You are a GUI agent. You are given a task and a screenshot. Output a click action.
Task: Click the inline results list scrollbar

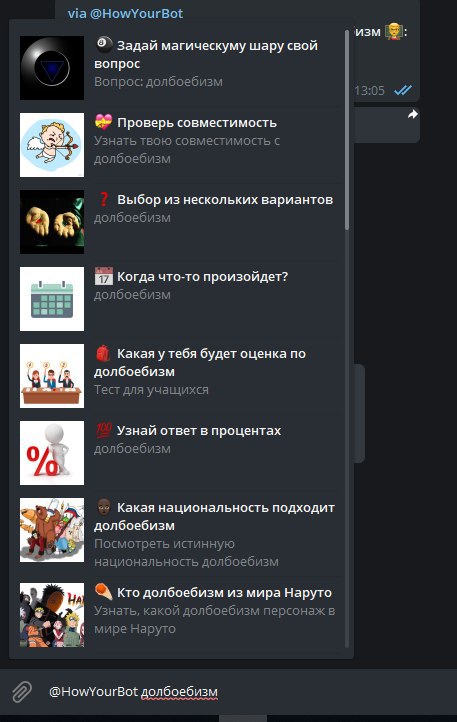click(347, 130)
